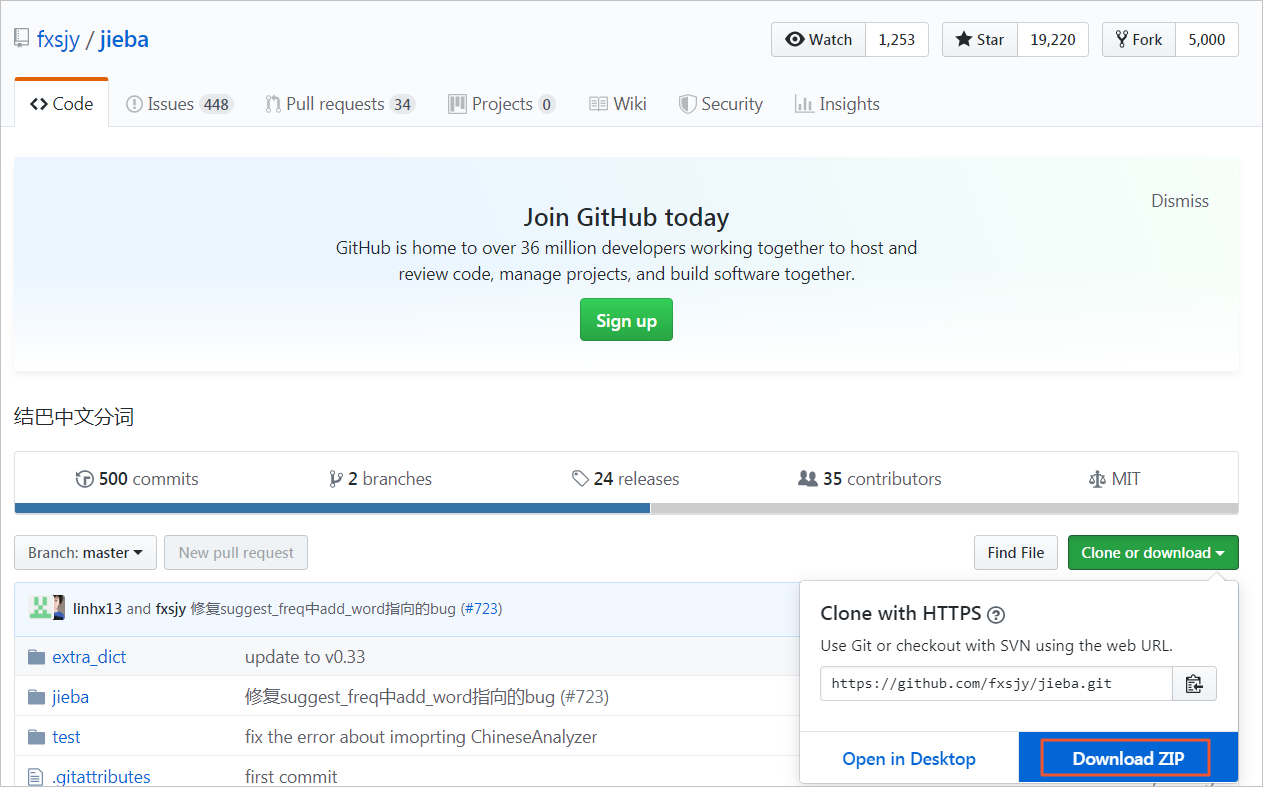Open the Insights tab
This screenshot has height=787, width=1263.
point(838,104)
